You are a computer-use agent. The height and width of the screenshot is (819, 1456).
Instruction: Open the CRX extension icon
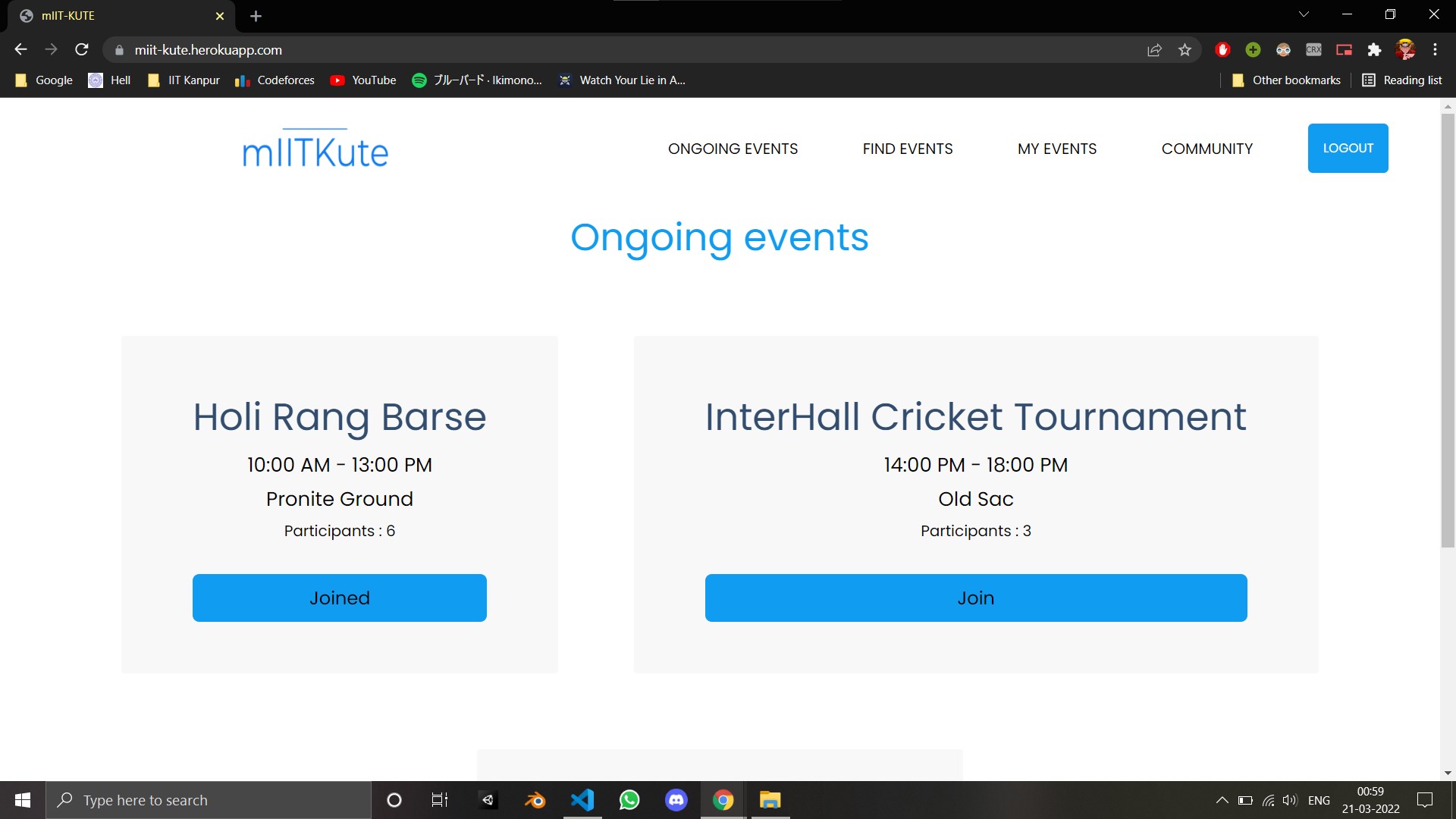pyautogui.click(x=1313, y=50)
